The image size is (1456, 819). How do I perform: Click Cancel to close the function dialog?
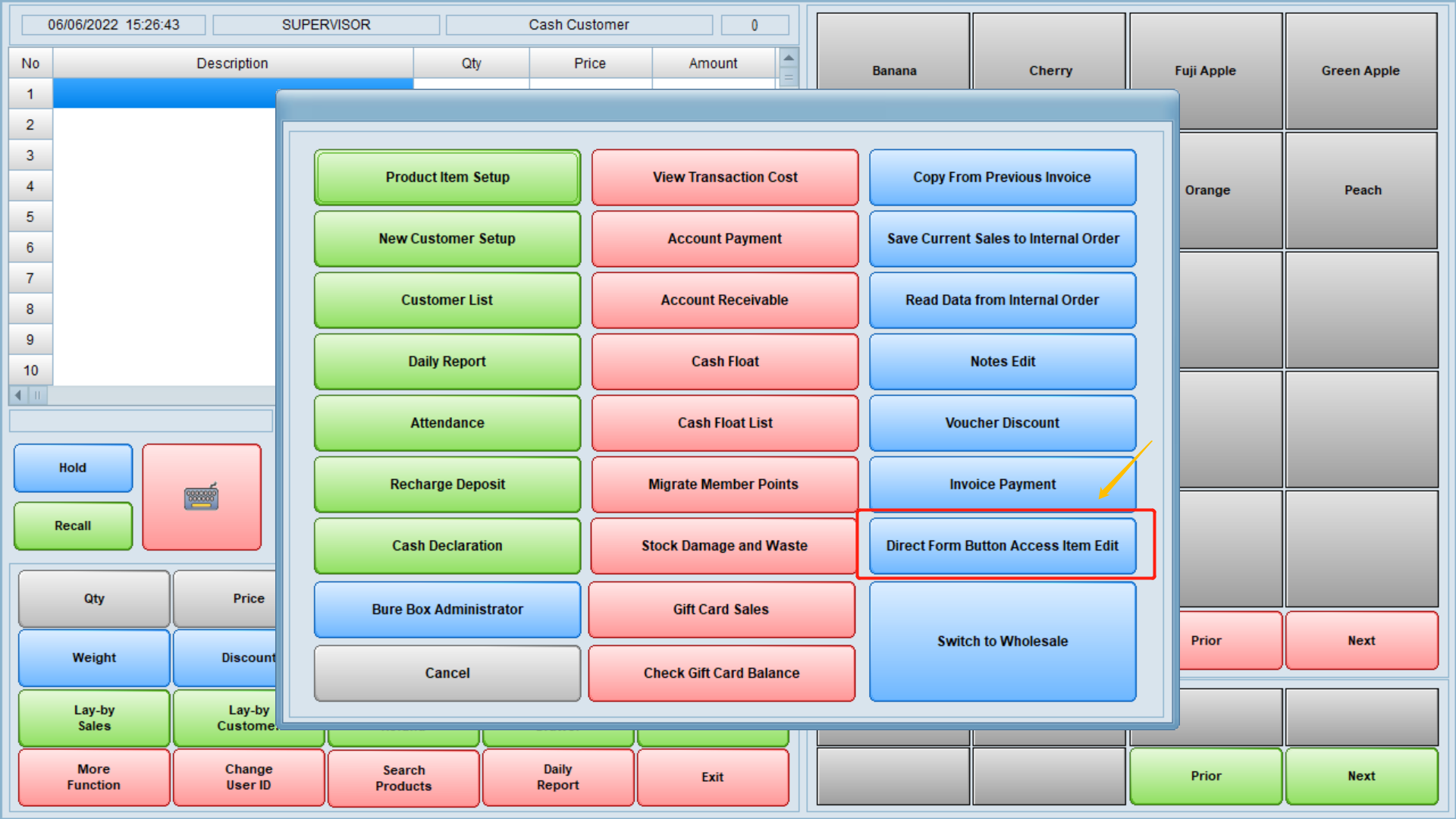click(x=447, y=673)
